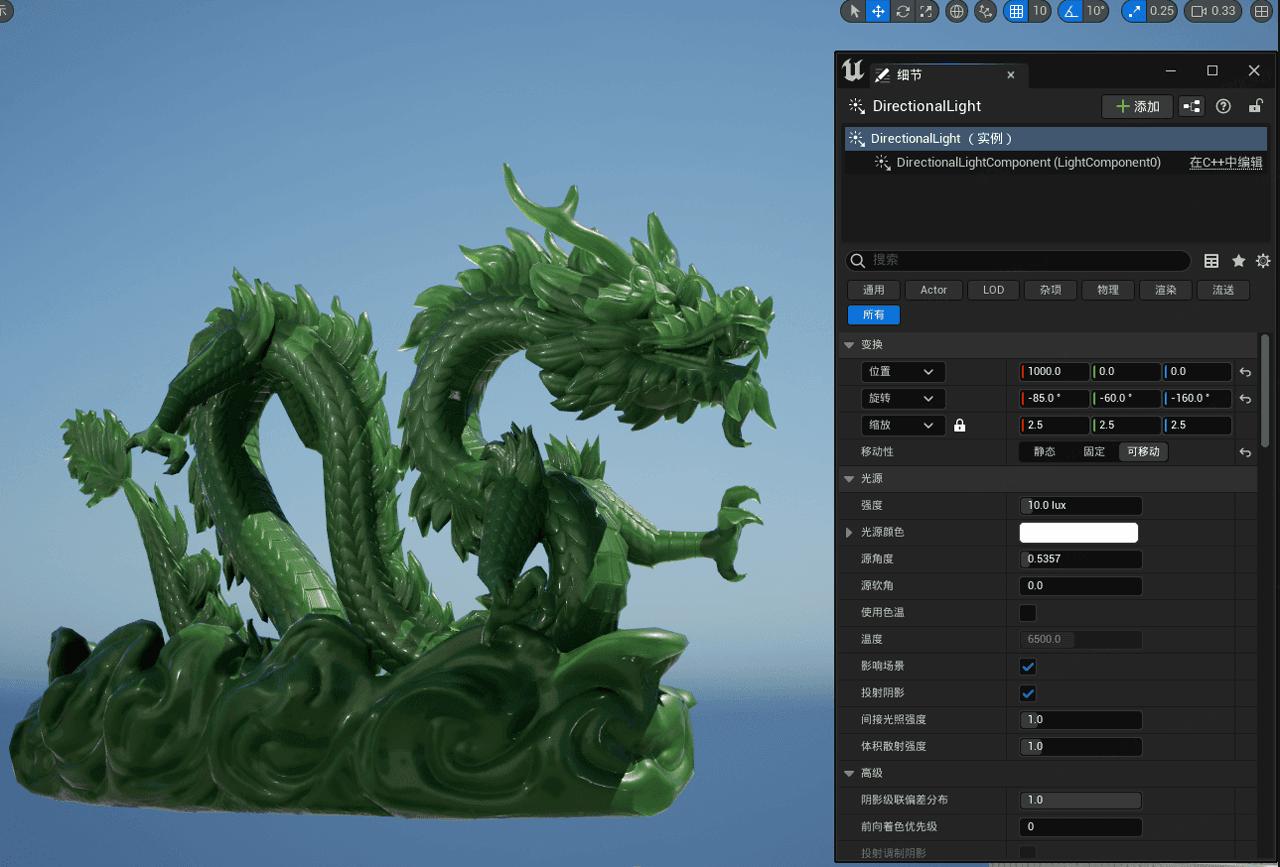Toggle surface snapping icon
Screen dimensions: 1280x867
coord(986,11)
